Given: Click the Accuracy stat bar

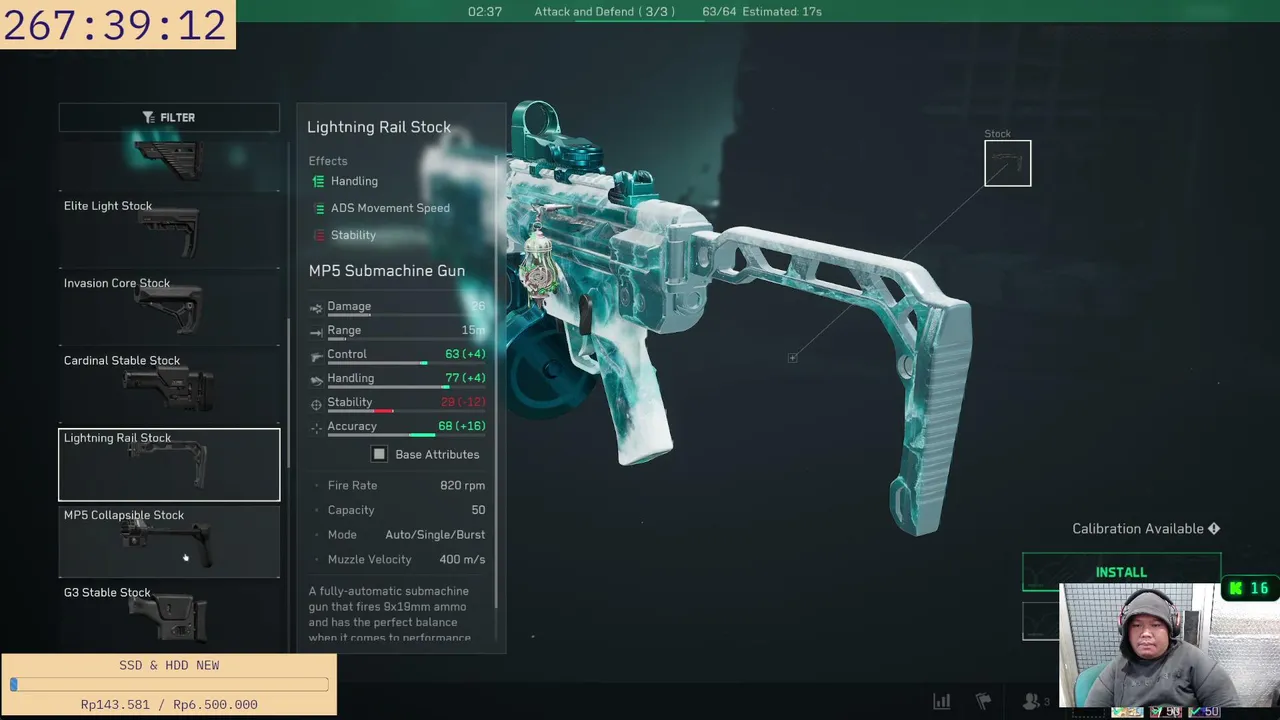Looking at the screenshot, I should pyautogui.click(x=406, y=435).
